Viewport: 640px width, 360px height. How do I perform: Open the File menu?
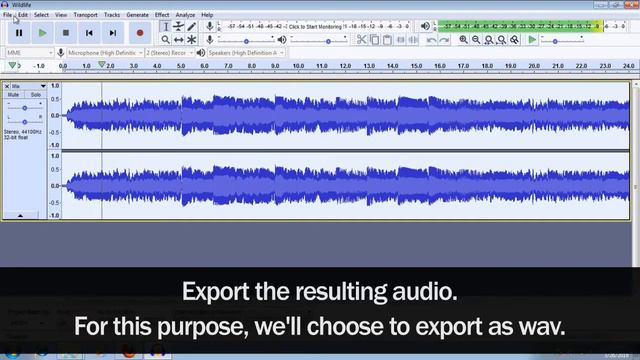point(7,15)
